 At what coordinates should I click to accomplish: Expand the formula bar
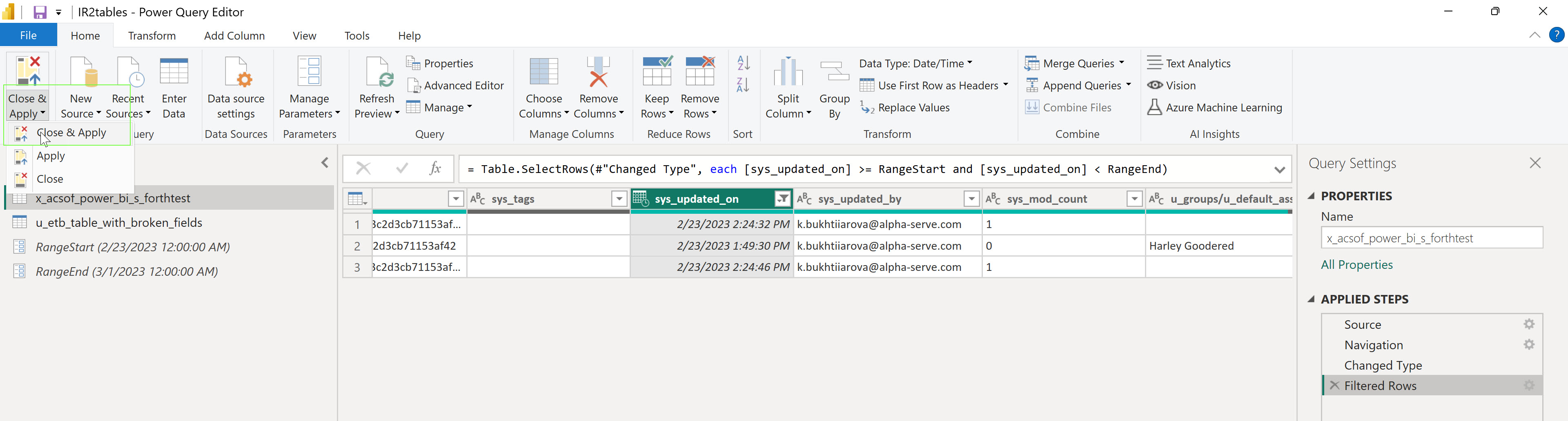coord(1279,170)
